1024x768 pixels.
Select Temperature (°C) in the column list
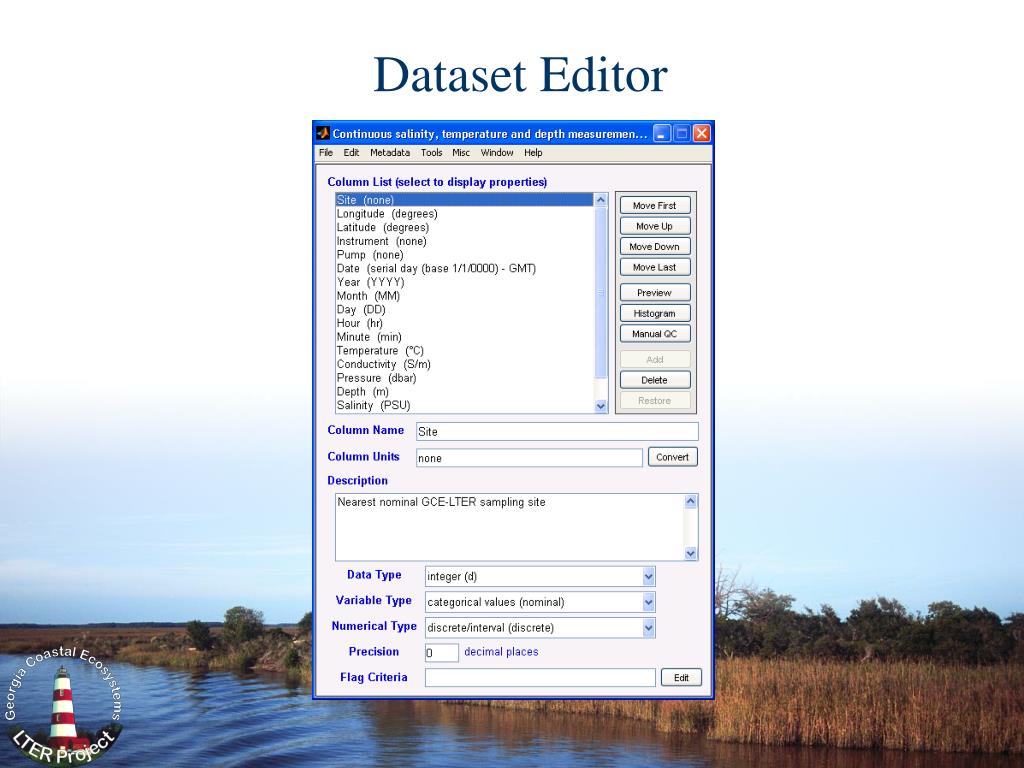[464, 351]
